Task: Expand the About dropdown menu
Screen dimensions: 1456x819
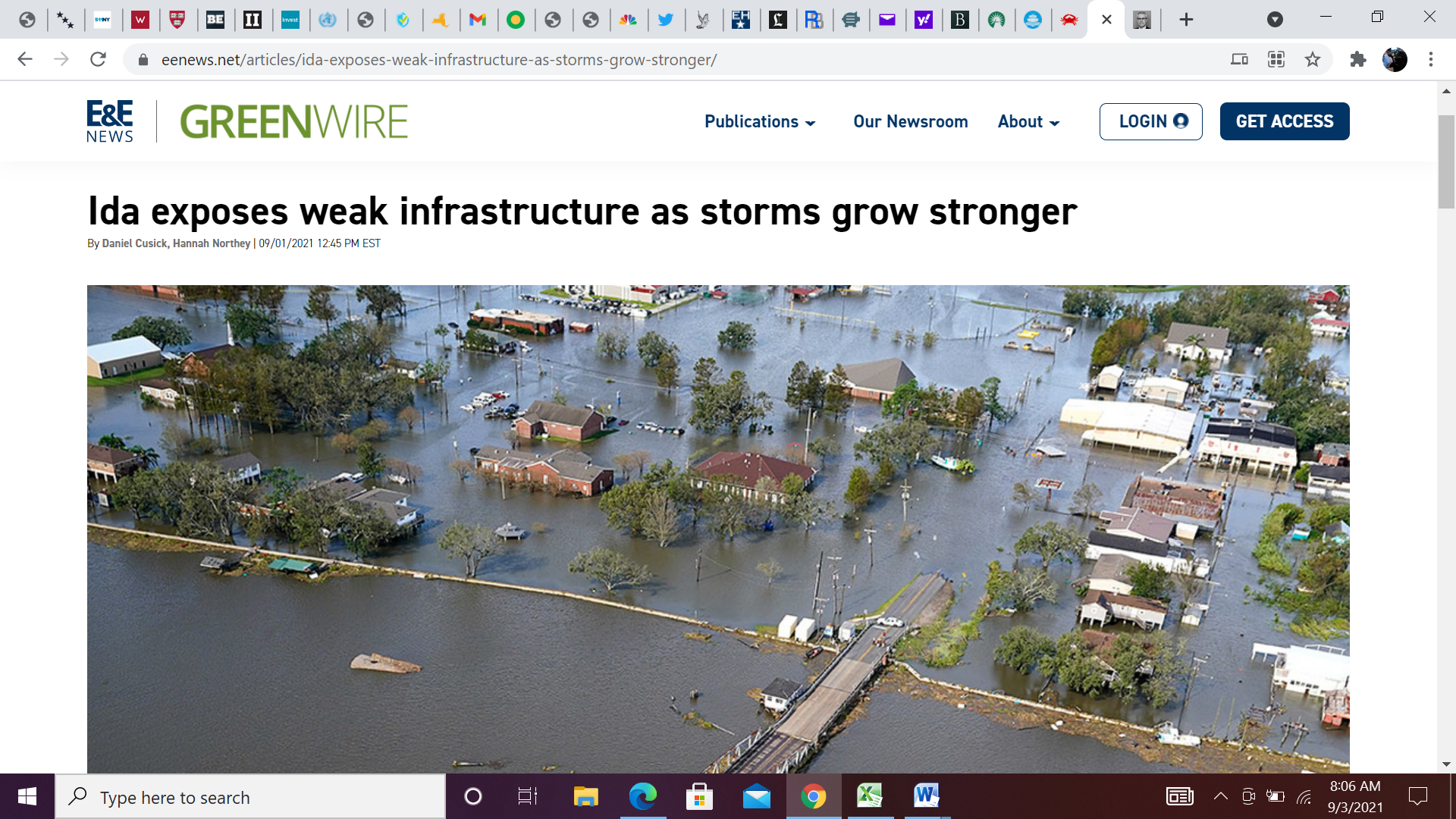Action: [1028, 121]
